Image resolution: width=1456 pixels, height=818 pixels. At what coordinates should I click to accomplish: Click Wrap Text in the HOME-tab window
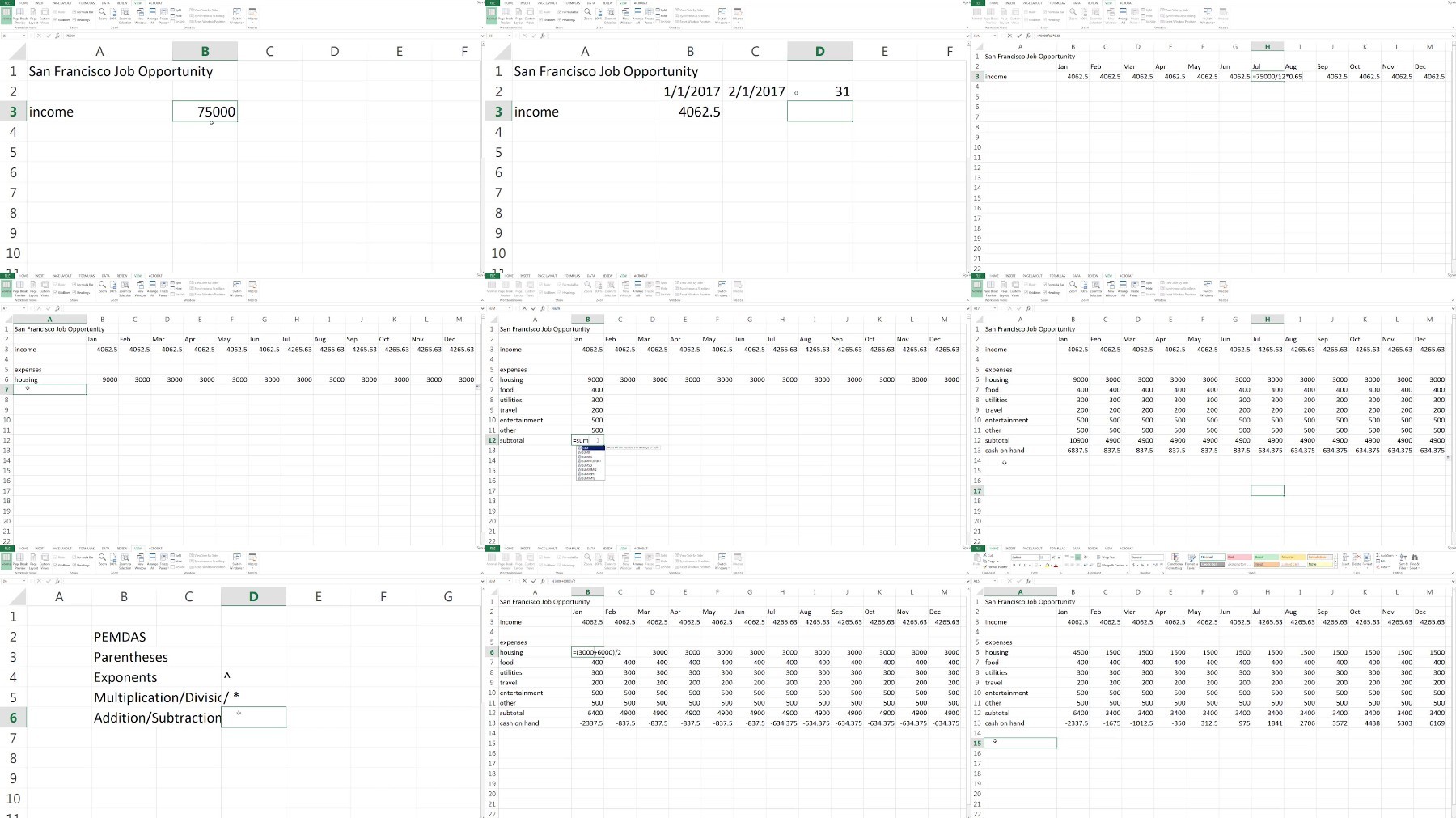pyautogui.click(x=1107, y=557)
